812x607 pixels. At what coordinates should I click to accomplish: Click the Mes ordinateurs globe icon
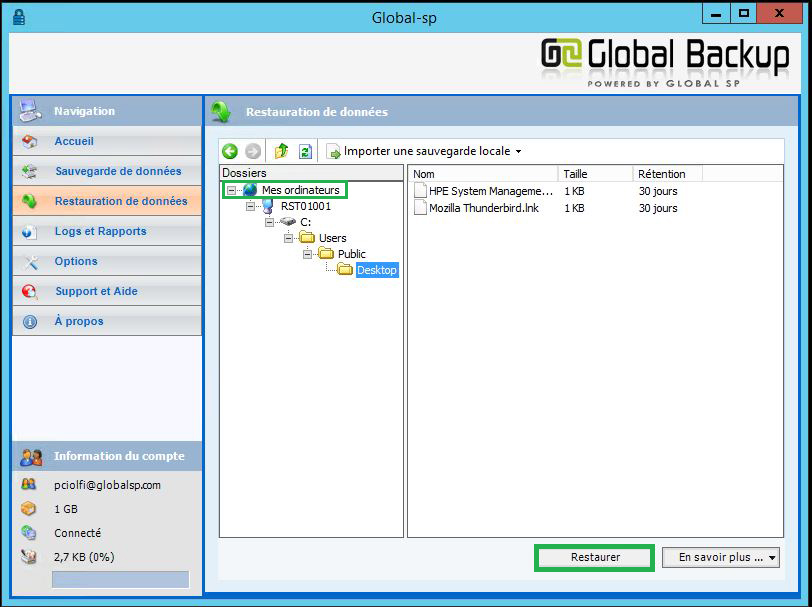point(250,190)
